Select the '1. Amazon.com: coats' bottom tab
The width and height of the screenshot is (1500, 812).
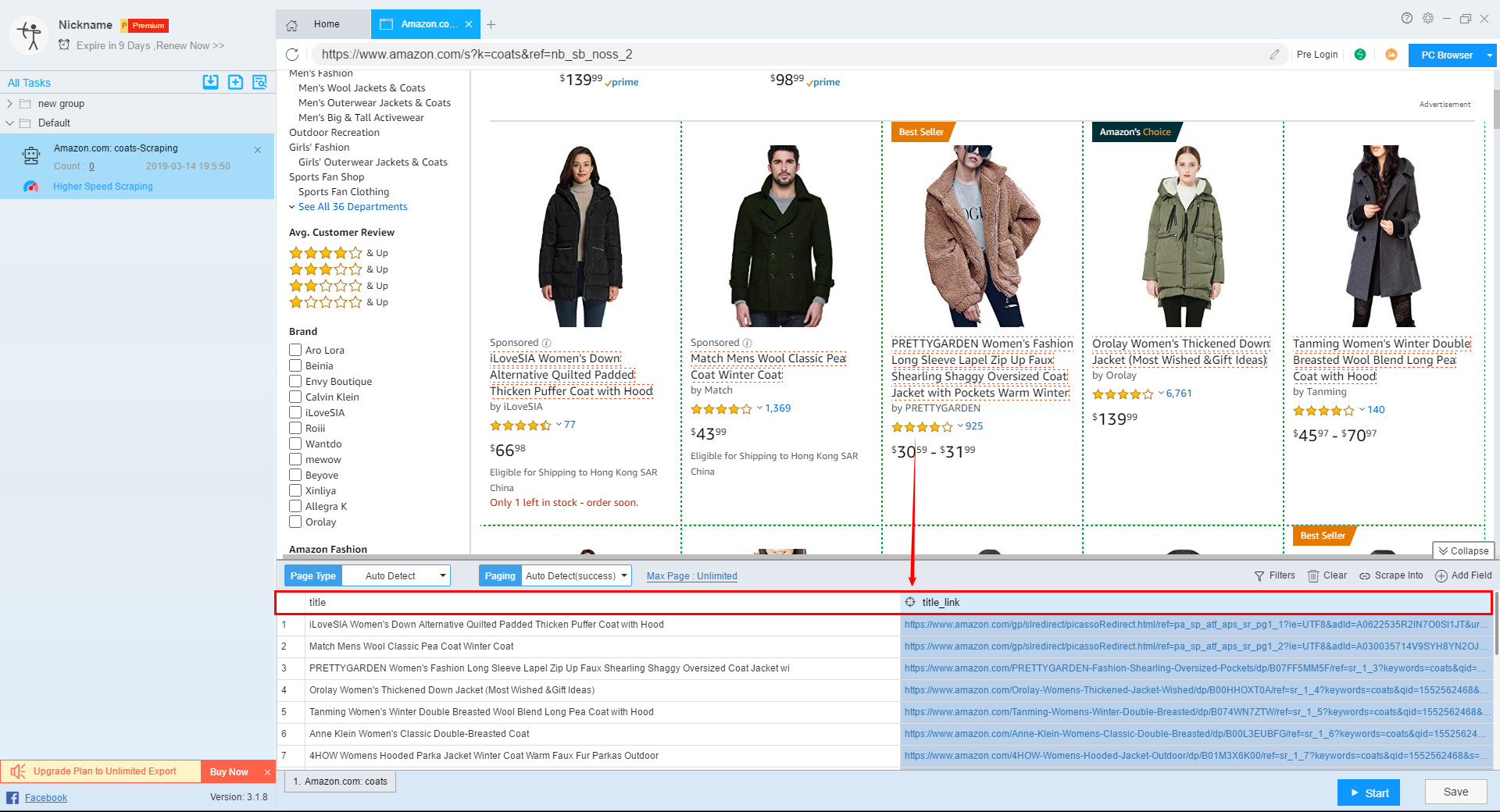(341, 782)
